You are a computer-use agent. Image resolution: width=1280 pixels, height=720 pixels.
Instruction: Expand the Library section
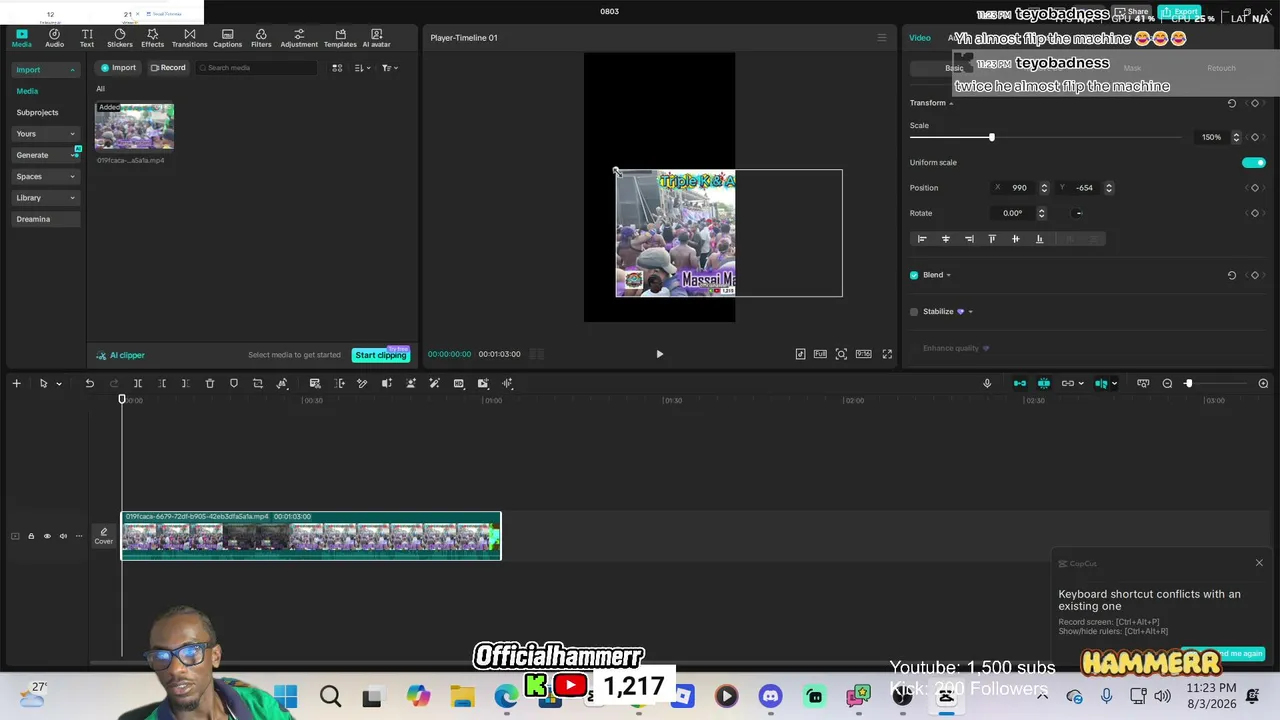pyautogui.click(x=72, y=198)
